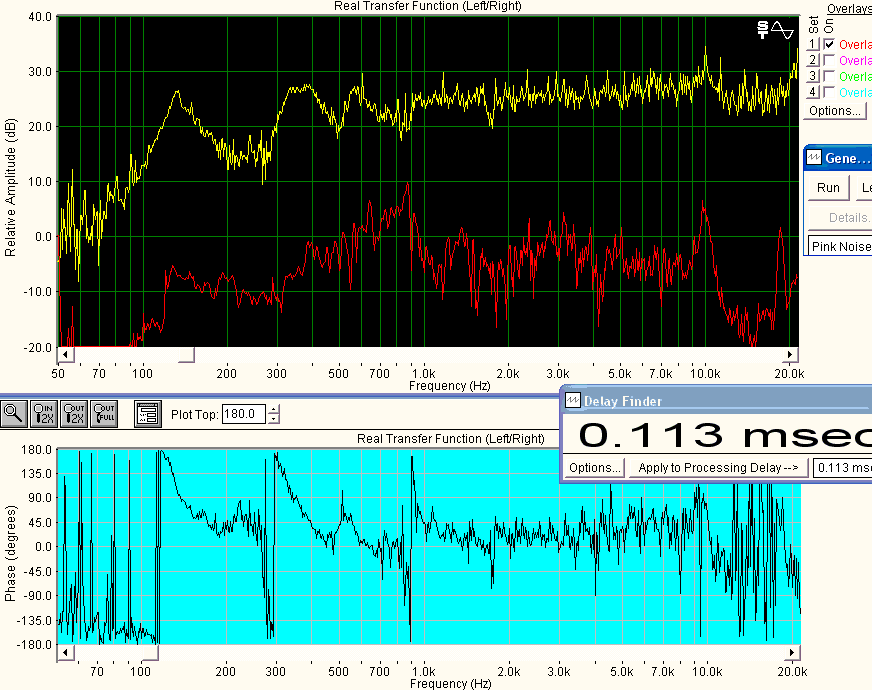Open the Pink Noise signal type dropdown
Viewport: 872px width, 690px height.
pos(840,246)
